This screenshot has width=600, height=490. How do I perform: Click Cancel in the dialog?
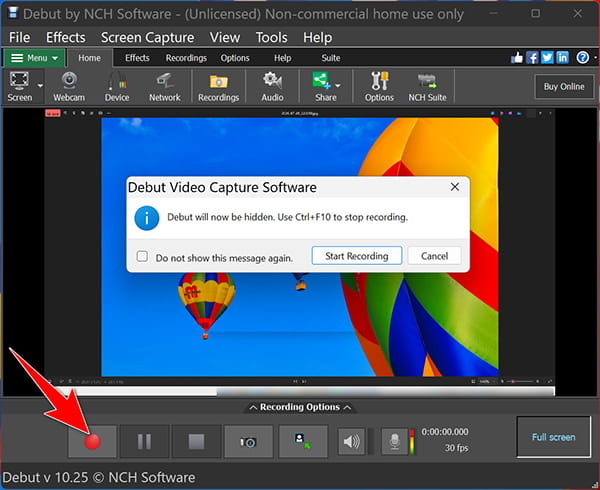(x=434, y=256)
